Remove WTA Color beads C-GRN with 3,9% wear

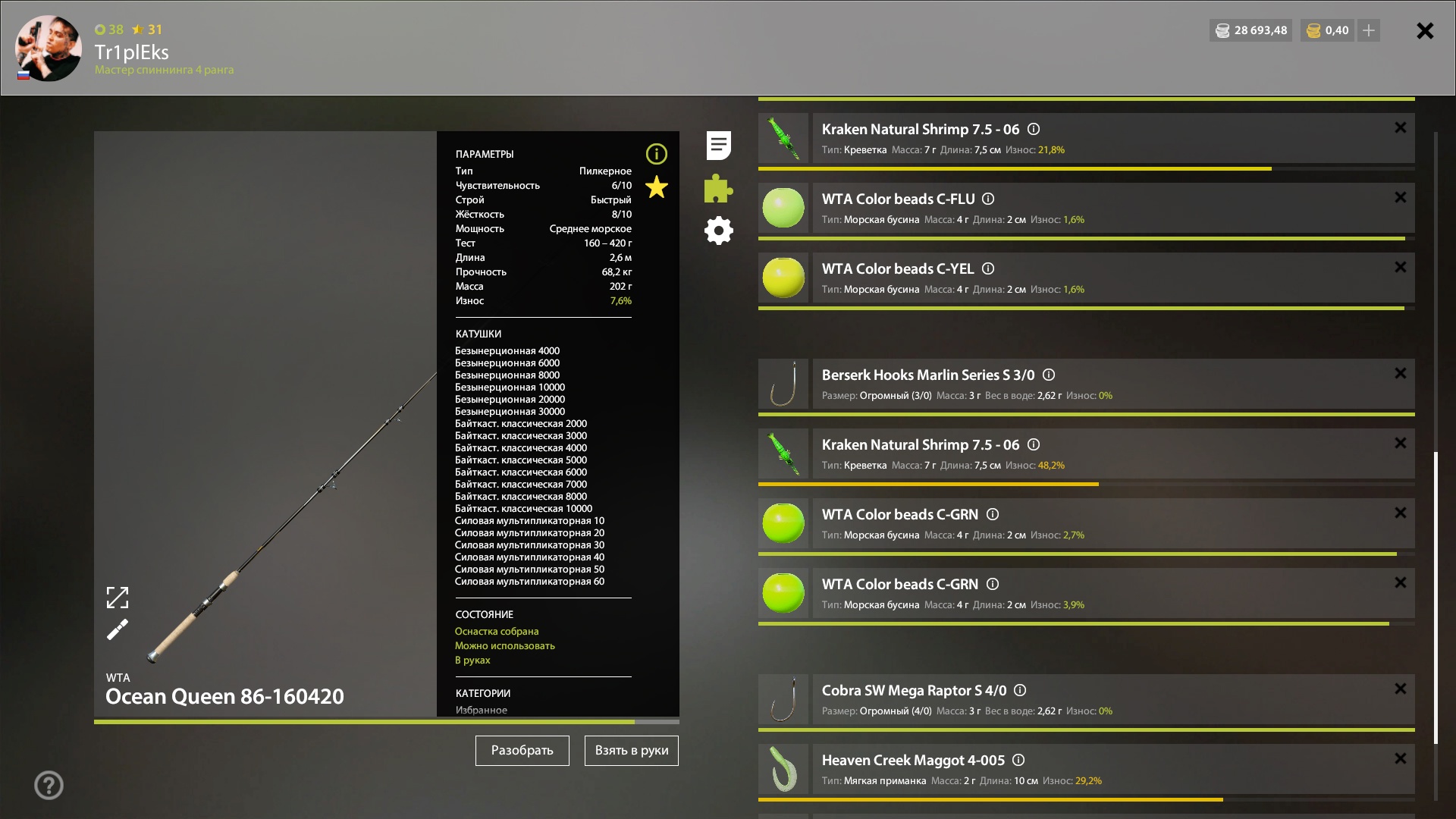[x=1400, y=582]
